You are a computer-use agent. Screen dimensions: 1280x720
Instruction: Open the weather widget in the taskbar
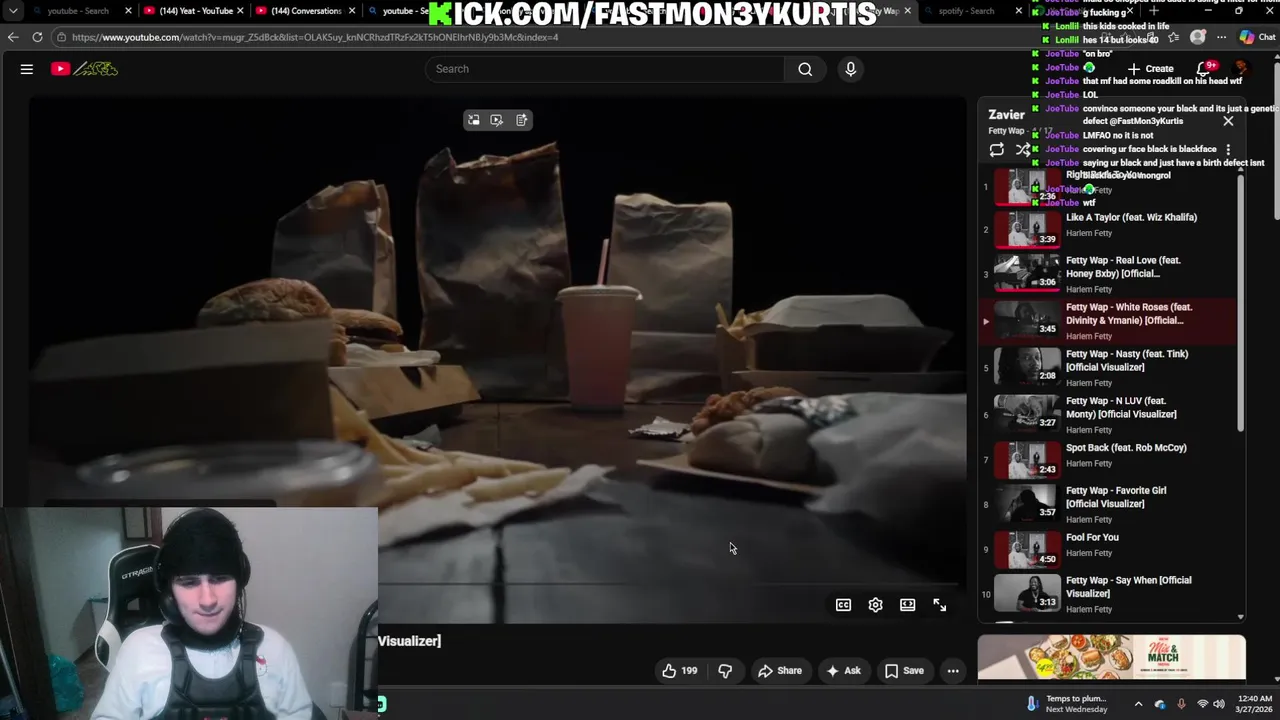1066,704
